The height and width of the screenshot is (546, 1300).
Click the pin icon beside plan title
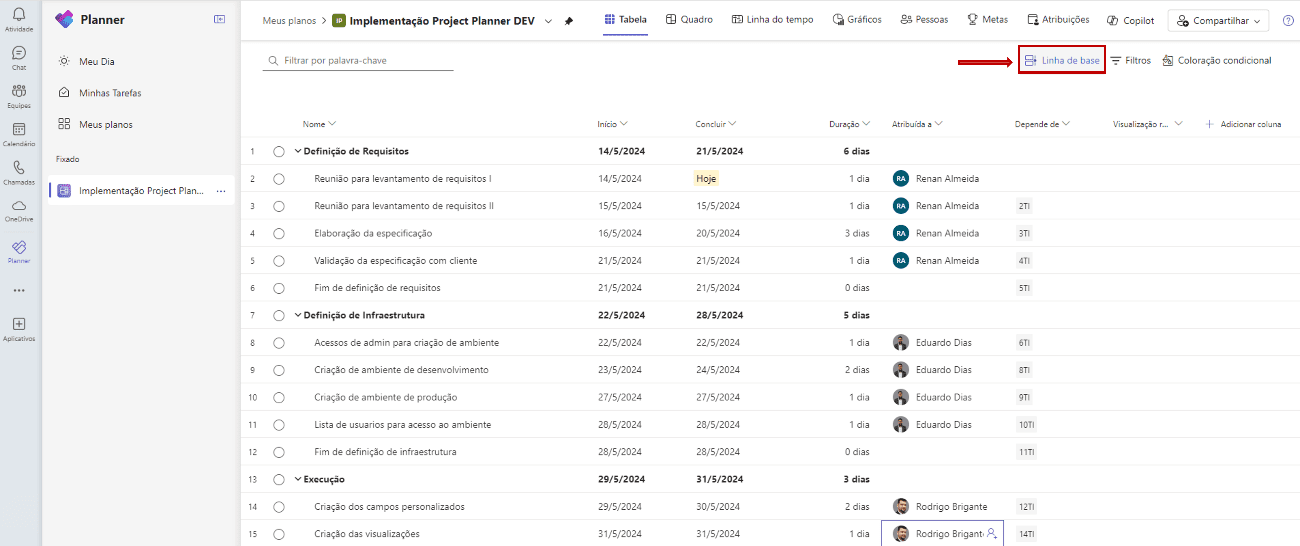tap(569, 20)
